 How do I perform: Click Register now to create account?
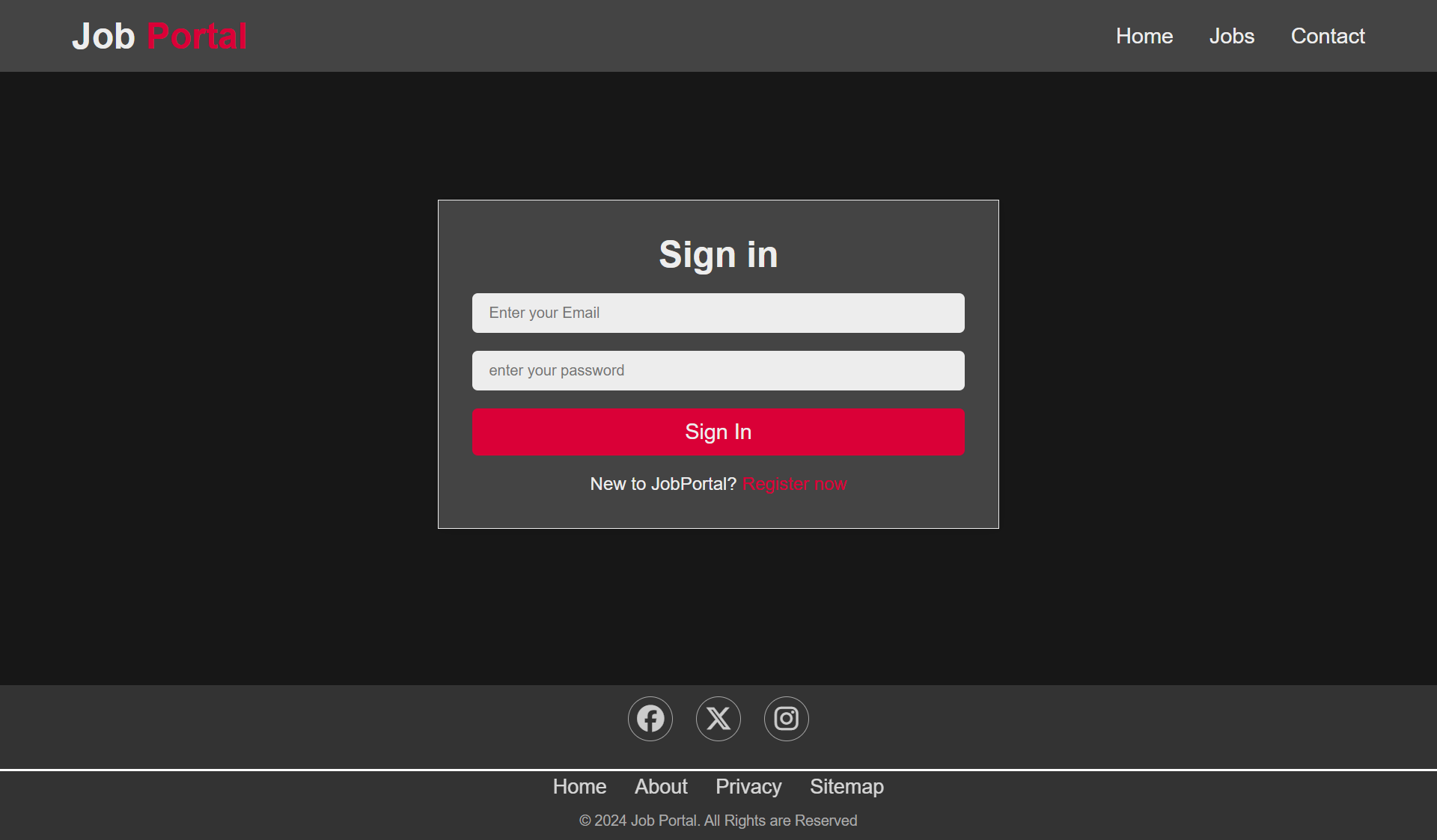[793, 484]
